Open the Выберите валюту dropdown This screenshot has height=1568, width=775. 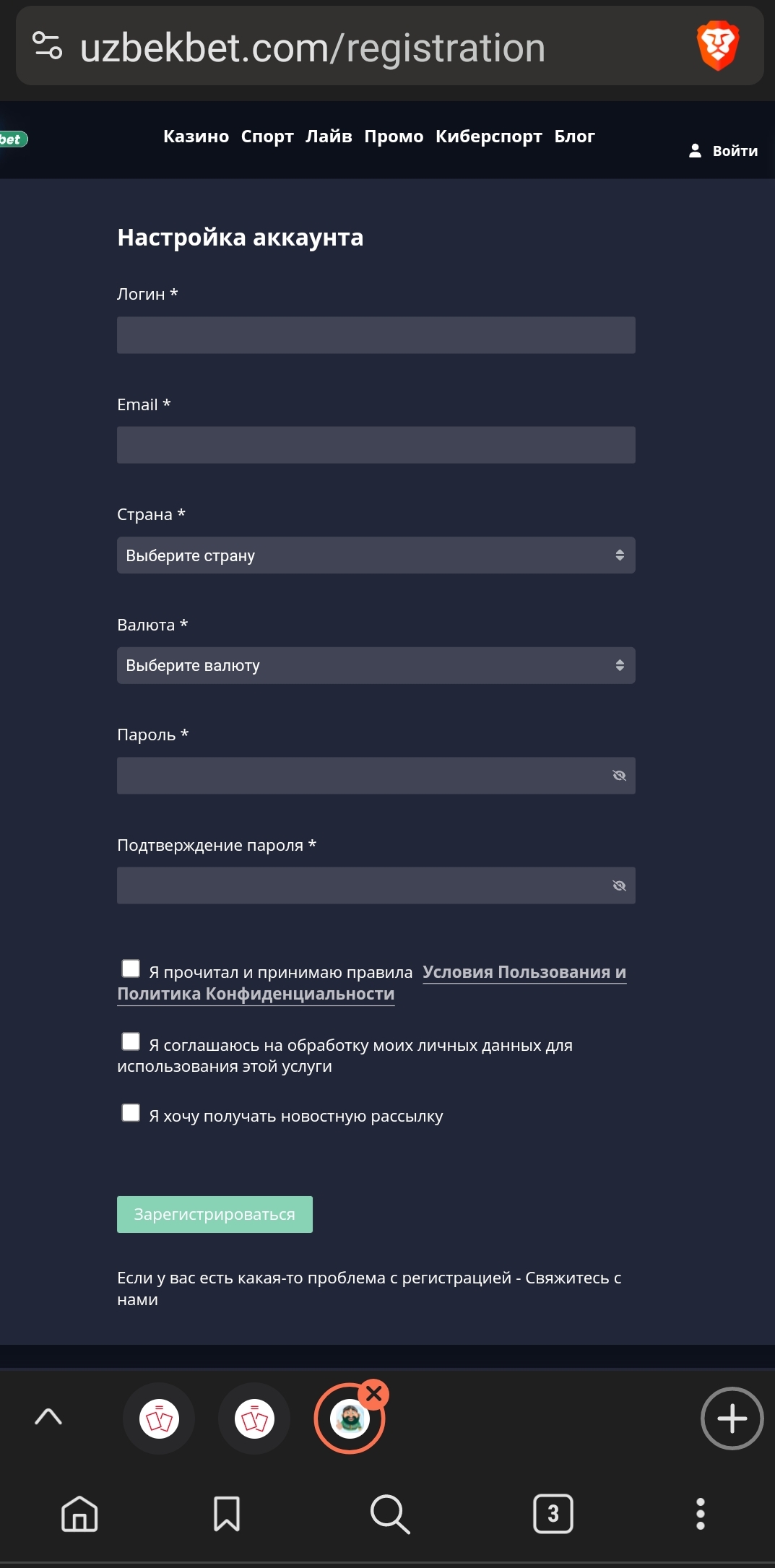pos(376,665)
